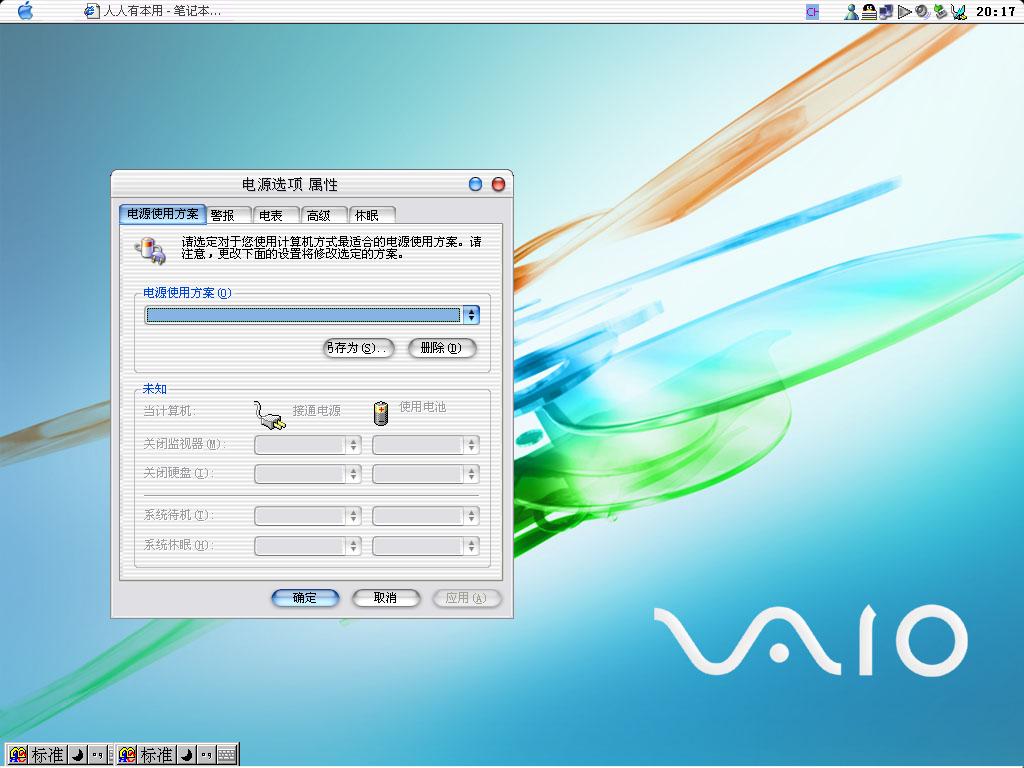This screenshot has height=768, width=1024.
Task: Click the 关闭监视器(M): label
Action: click(x=184, y=445)
